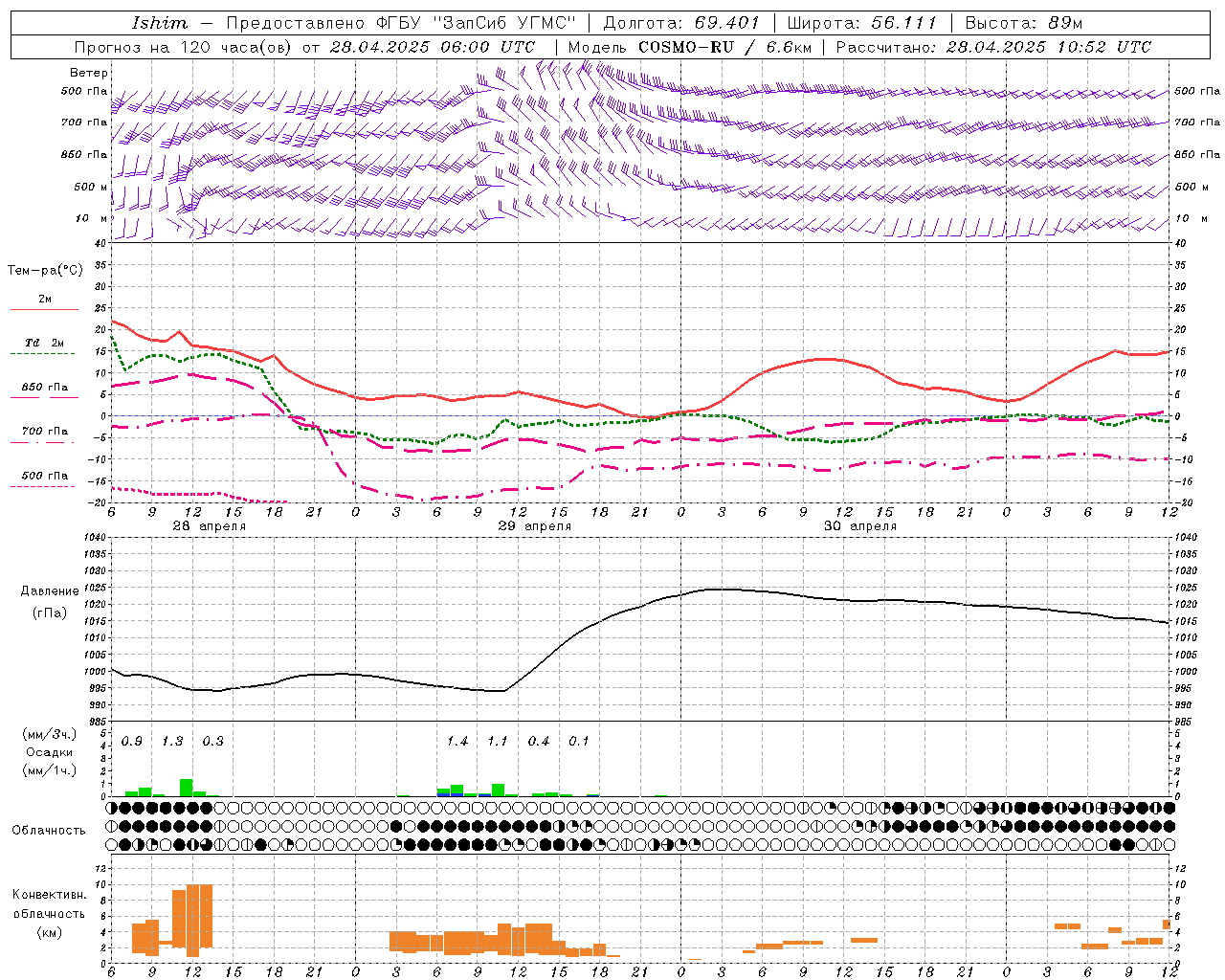Click the precipitation value "1.4"

pyautogui.click(x=457, y=742)
